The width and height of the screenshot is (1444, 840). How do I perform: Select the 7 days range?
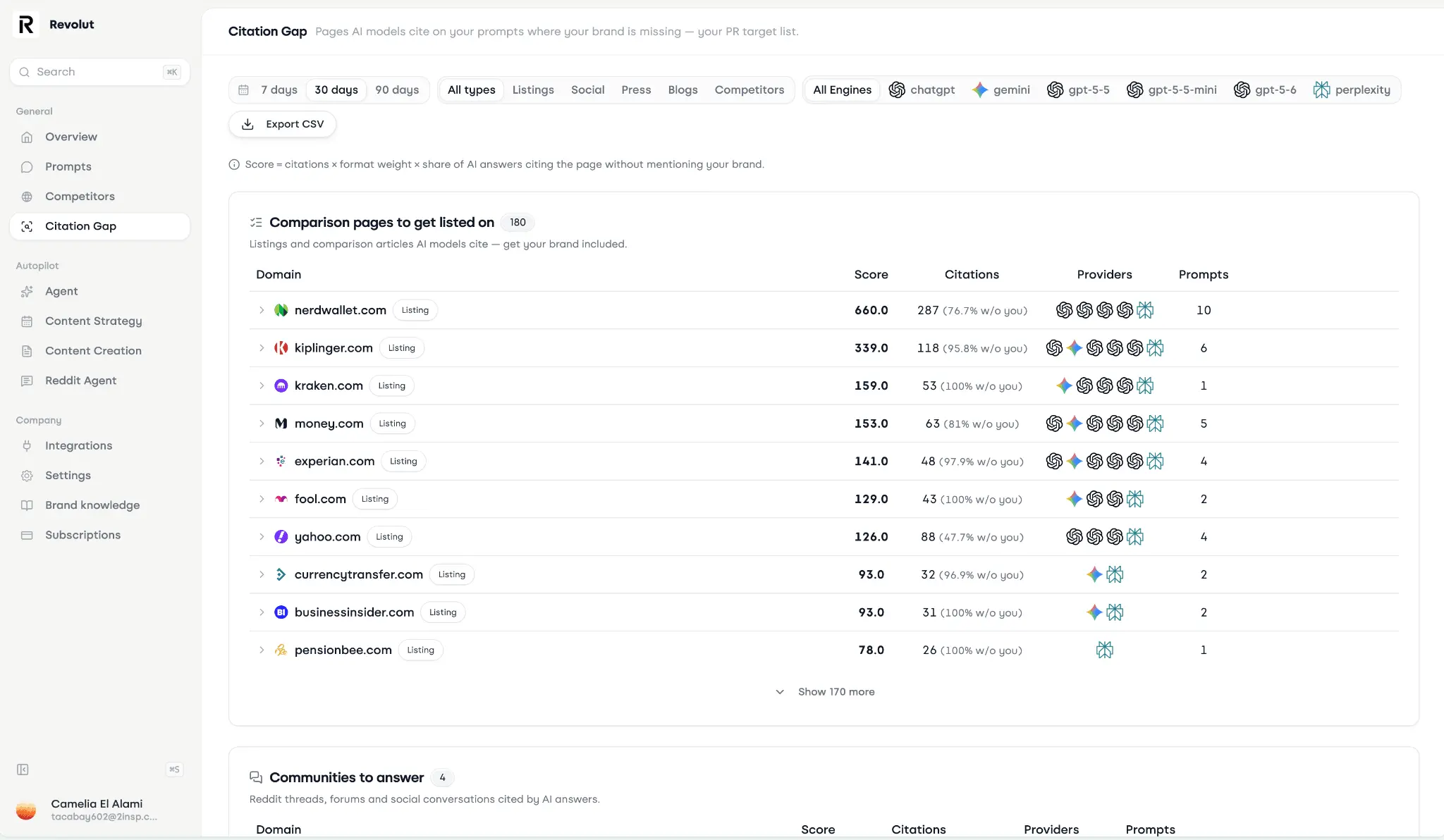279,90
